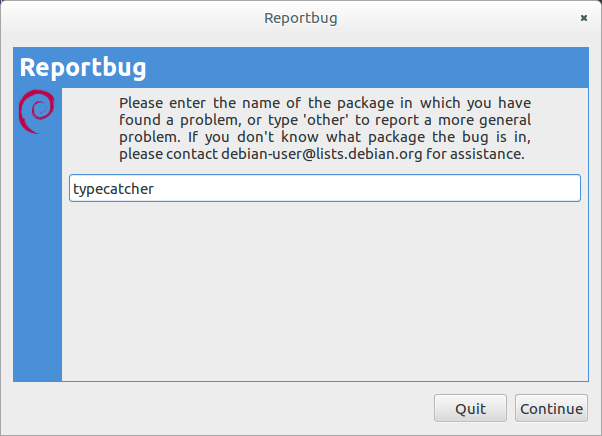Click the title bar left of the title
The image size is (602, 436).
click(120, 18)
